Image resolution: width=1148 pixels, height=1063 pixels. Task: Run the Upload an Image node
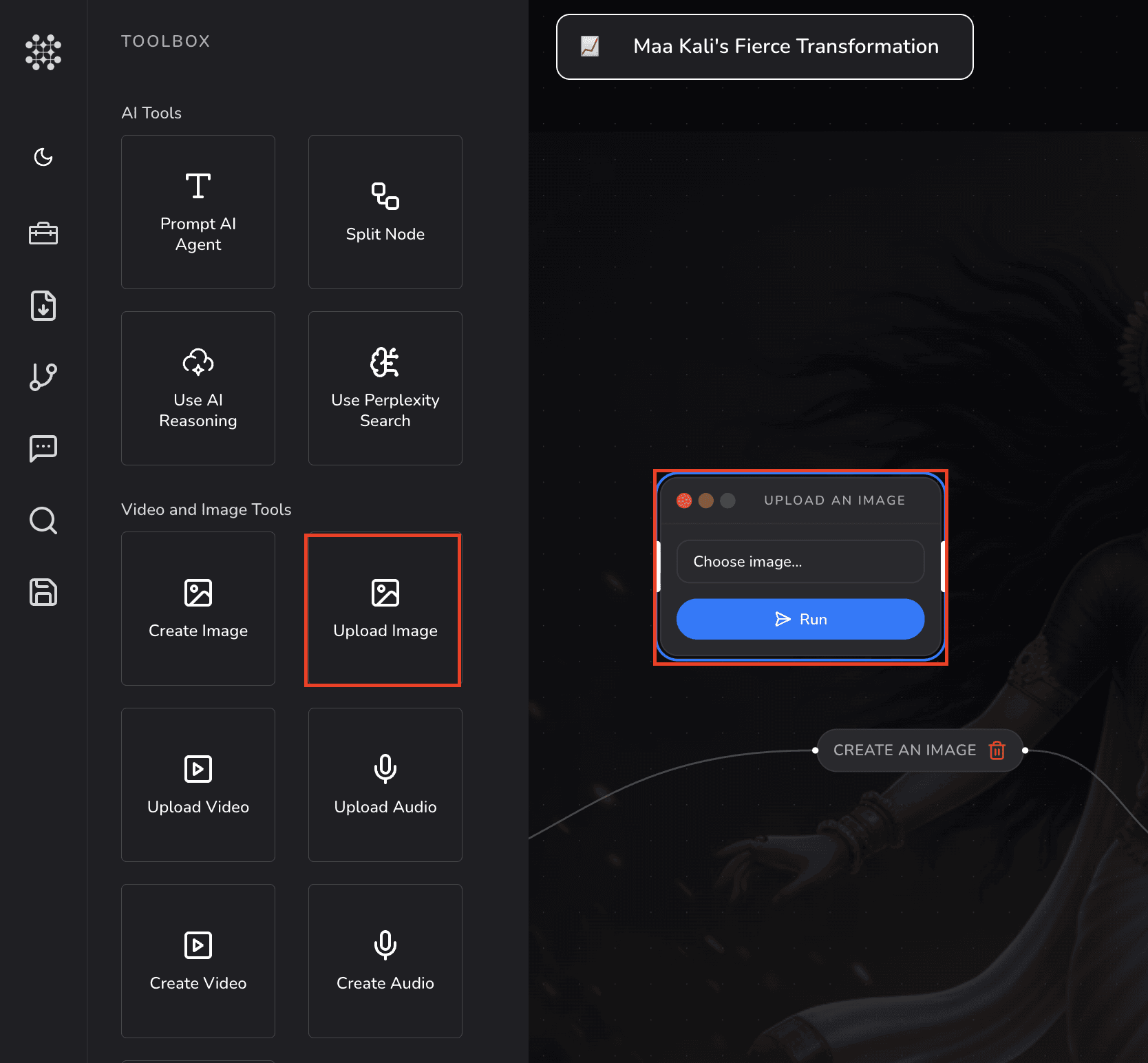click(800, 619)
